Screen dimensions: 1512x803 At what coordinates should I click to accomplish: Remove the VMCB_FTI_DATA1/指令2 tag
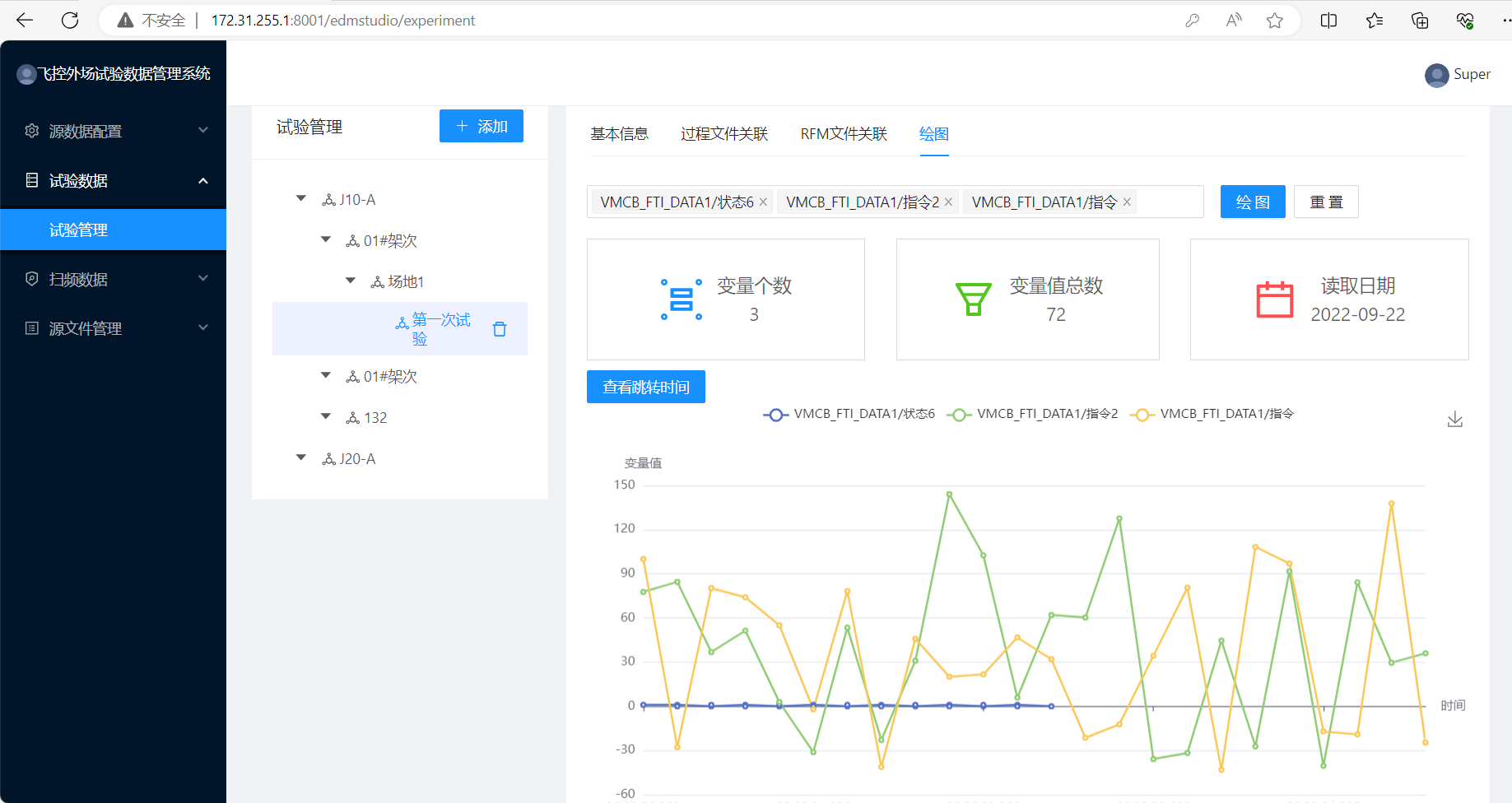click(948, 202)
